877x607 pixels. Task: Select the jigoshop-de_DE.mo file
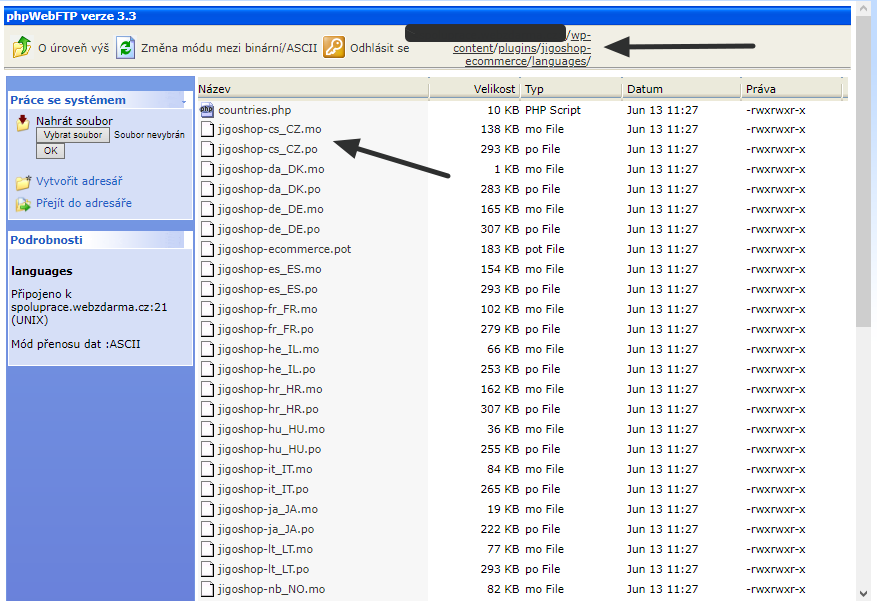tap(271, 209)
